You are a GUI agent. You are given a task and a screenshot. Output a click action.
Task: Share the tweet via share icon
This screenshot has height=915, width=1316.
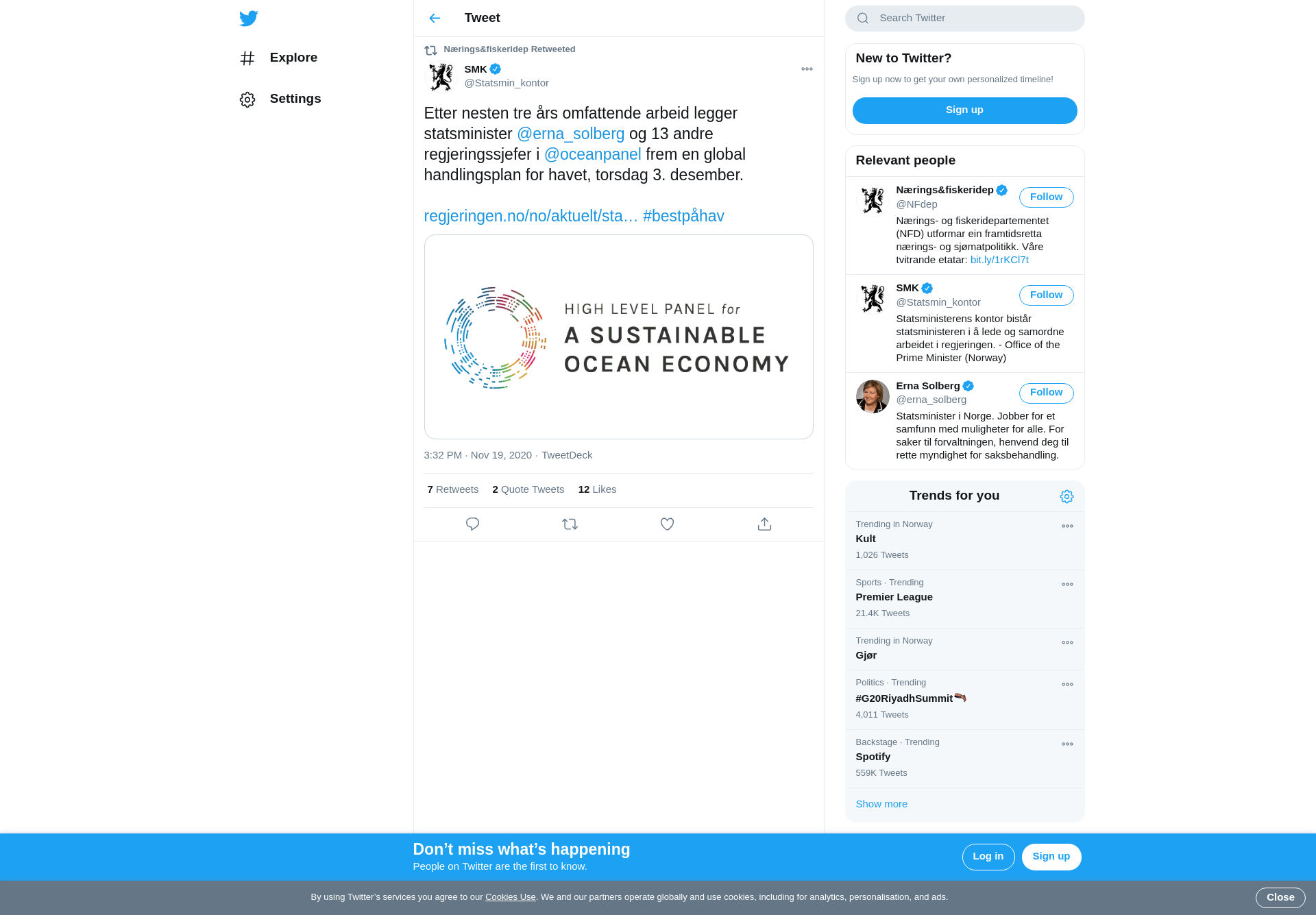point(764,524)
